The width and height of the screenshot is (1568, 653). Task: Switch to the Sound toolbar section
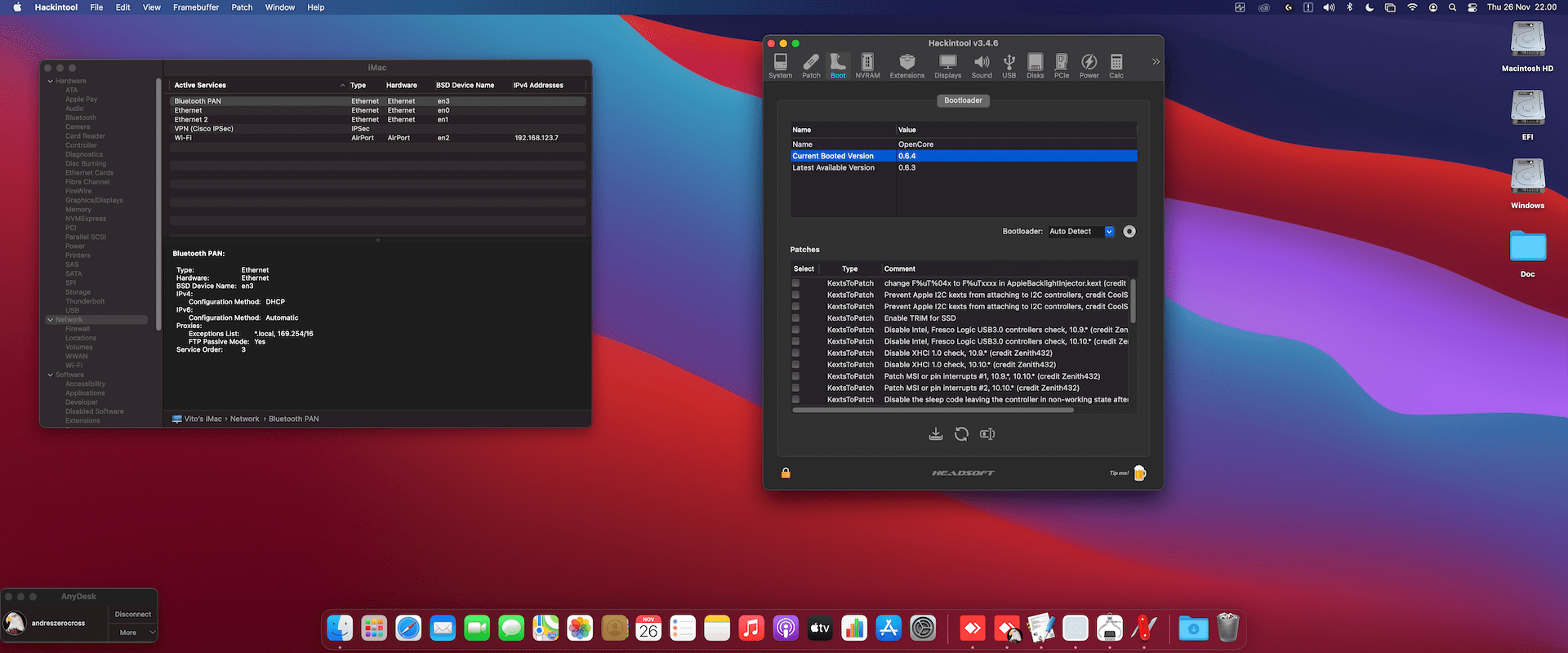pyautogui.click(x=982, y=66)
